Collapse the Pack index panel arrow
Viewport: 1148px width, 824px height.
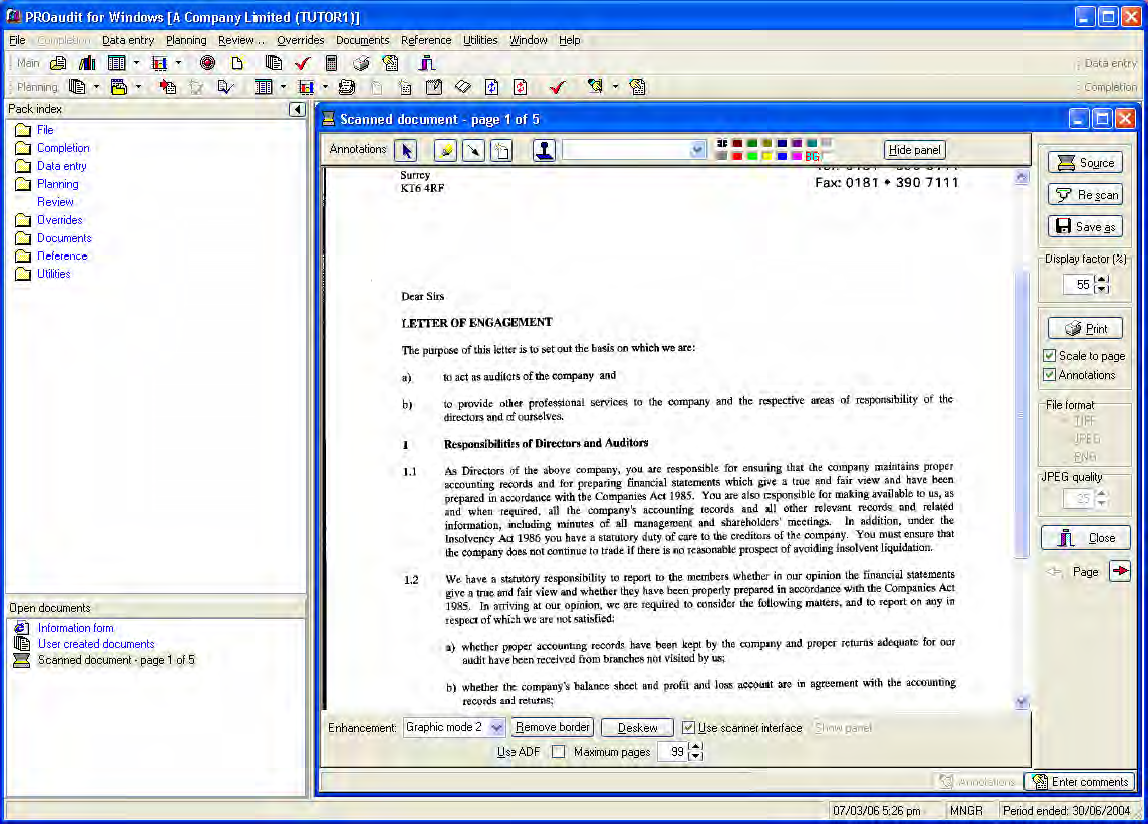tap(297, 109)
